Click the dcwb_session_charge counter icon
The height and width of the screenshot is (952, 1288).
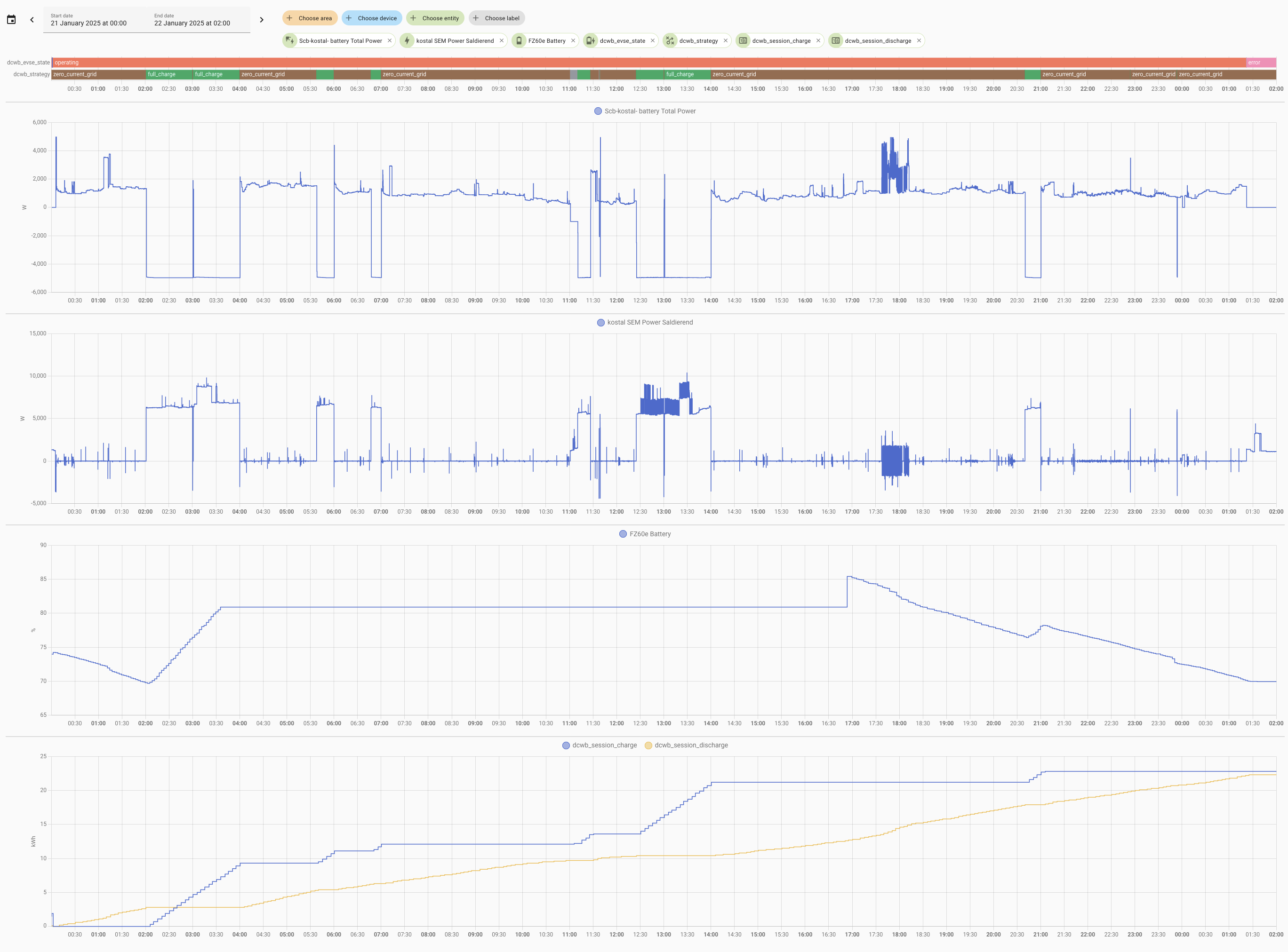743,41
